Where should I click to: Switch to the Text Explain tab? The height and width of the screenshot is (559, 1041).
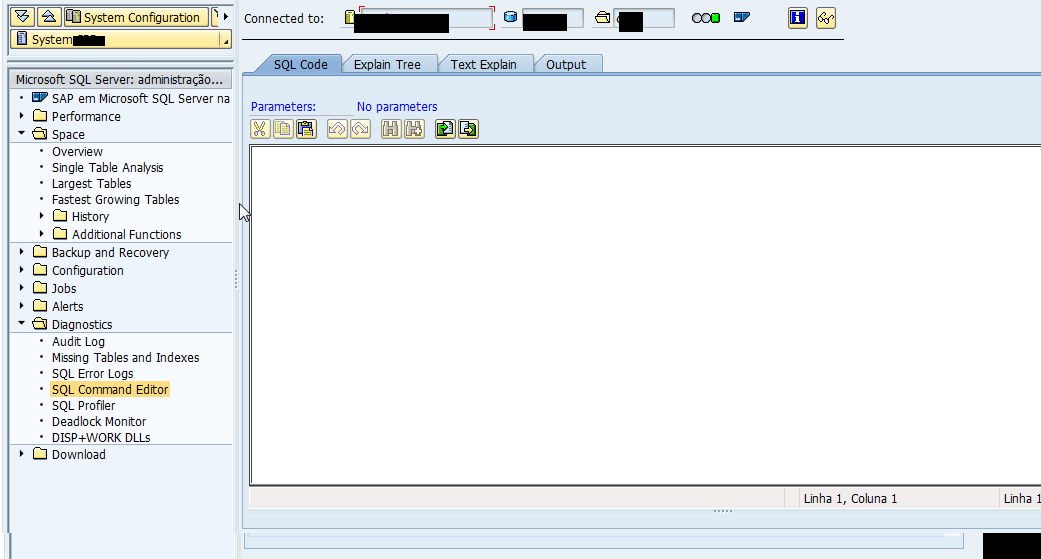click(483, 64)
